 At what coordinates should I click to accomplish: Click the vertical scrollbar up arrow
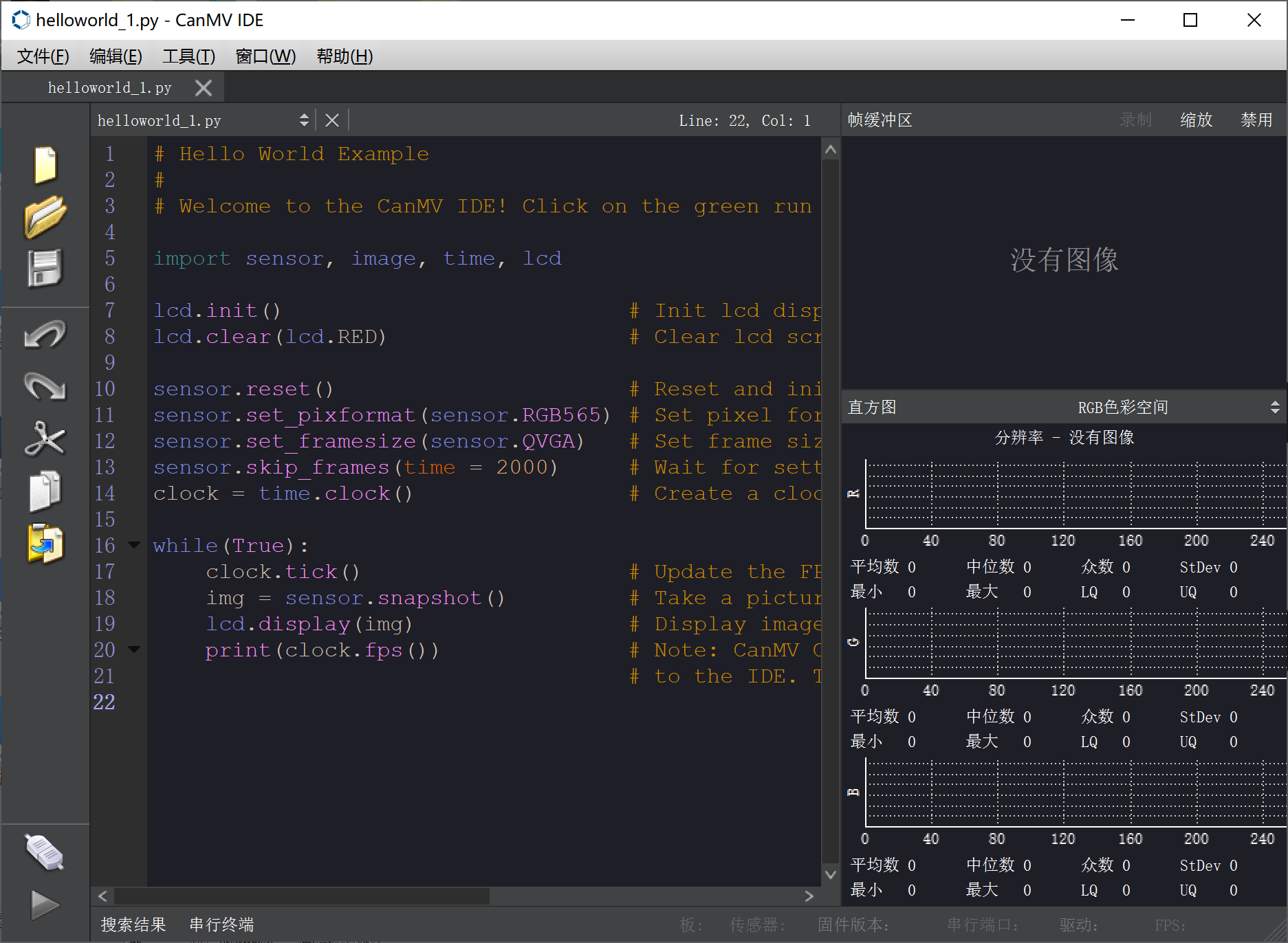coord(831,149)
